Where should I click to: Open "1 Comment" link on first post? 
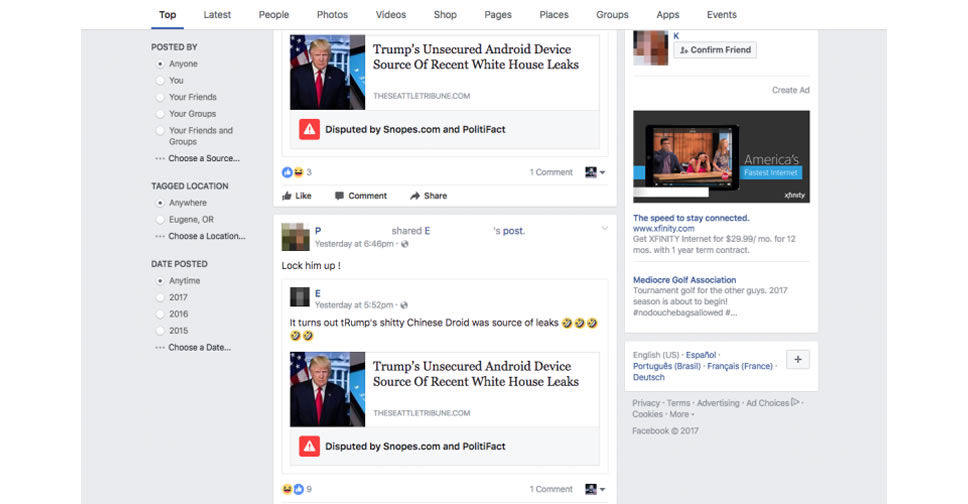(551, 172)
